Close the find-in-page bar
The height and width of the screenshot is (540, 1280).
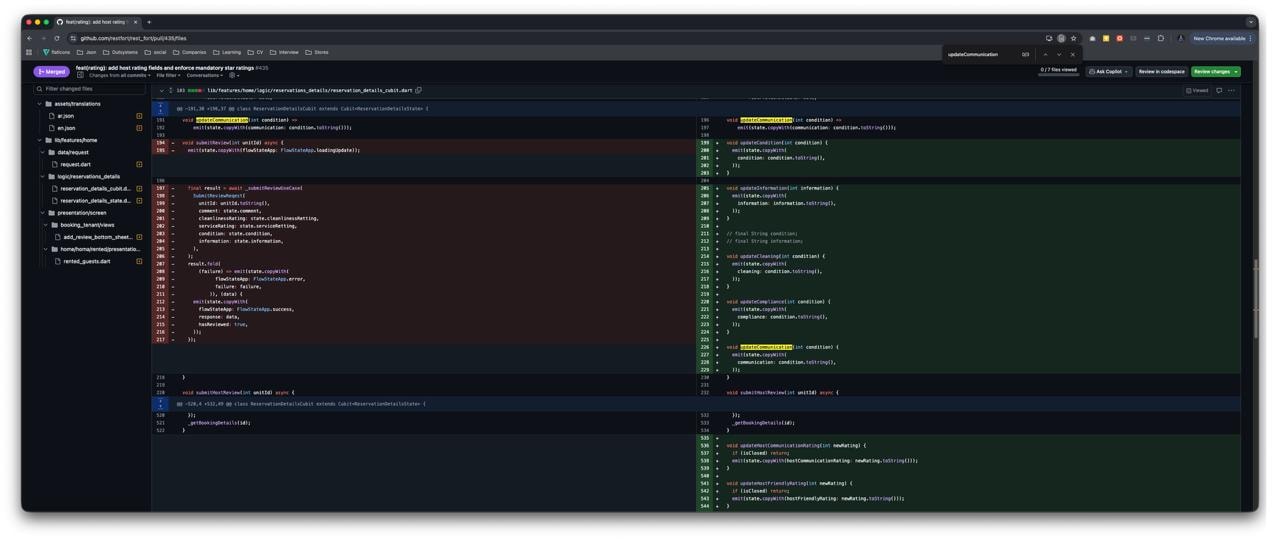click(1073, 54)
